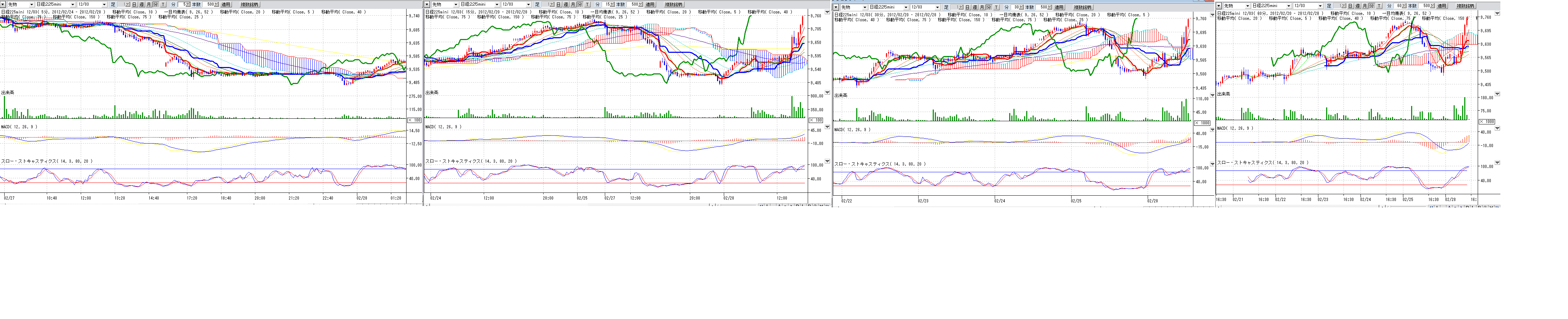The image size is (1568, 319).
Task: Select daily (日) bars in 30-minute chart
Action: (968, 7)
